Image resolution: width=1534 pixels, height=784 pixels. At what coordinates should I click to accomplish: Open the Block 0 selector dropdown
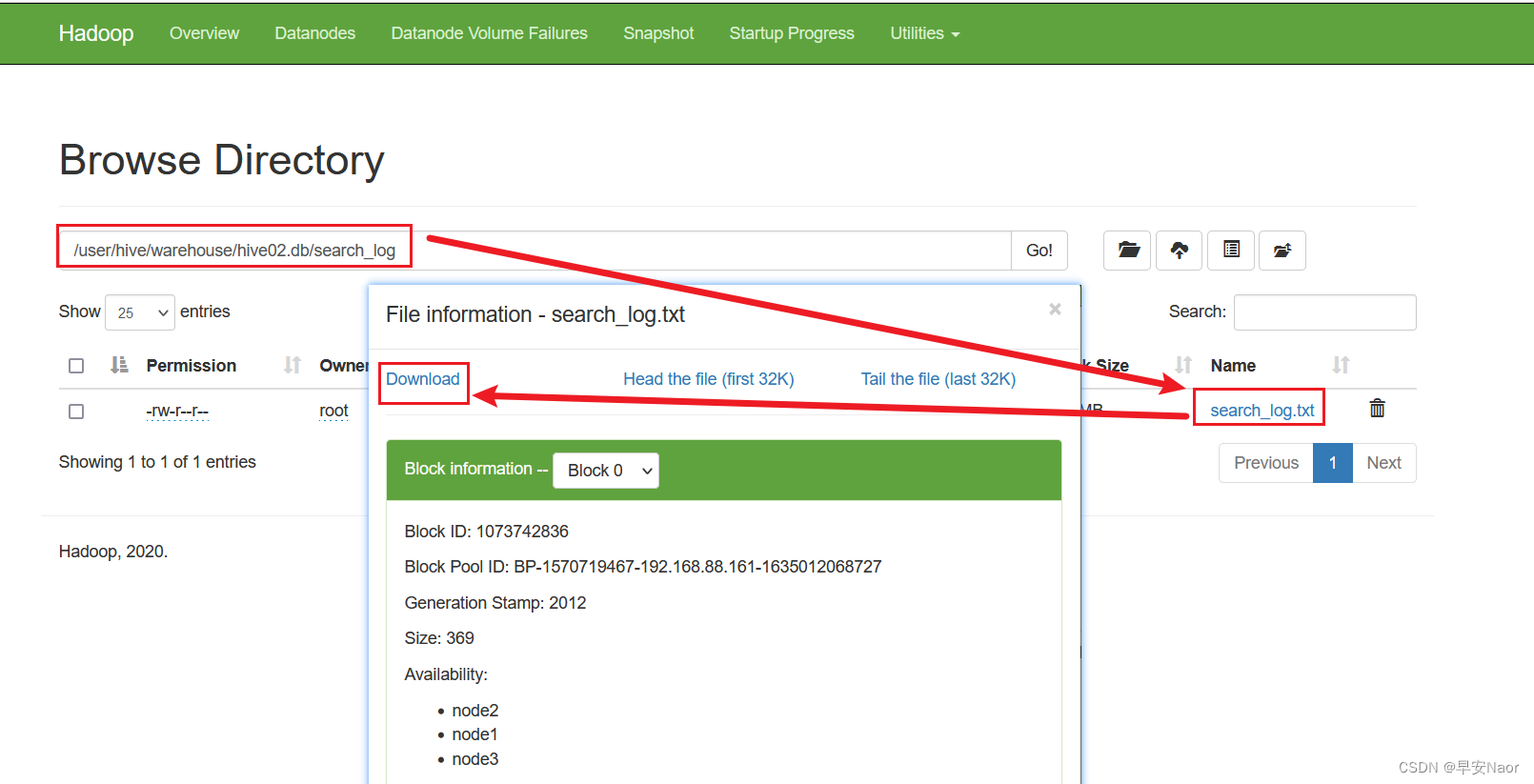606,471
